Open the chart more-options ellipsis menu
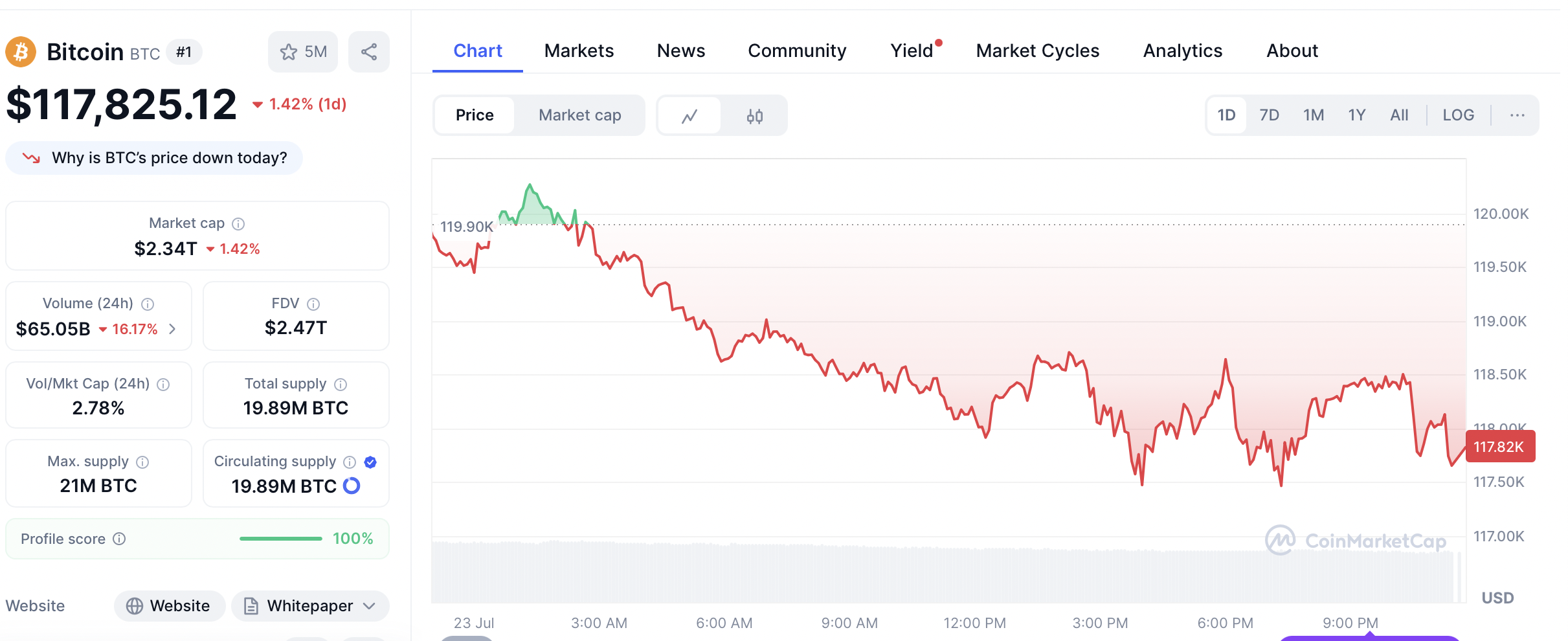The width and height of the screenshot is (1568, 641). (x=1517, y=115)
